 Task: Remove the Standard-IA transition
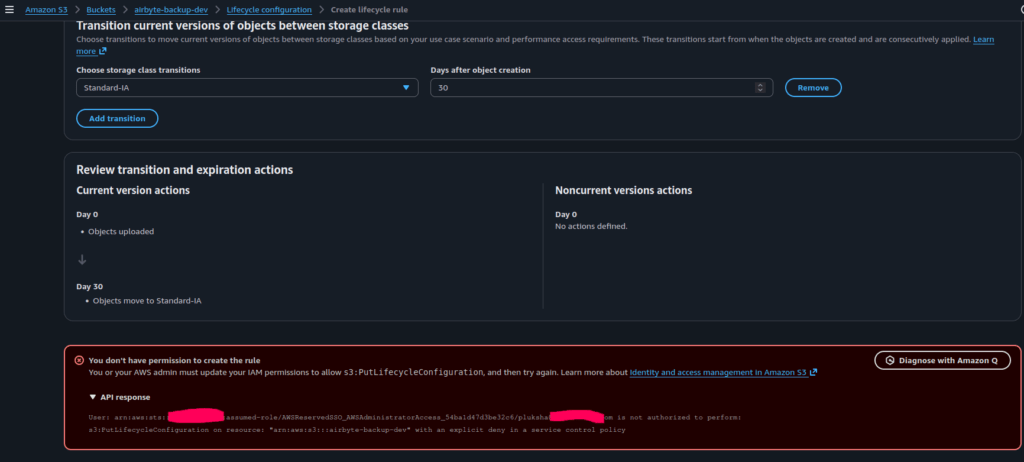(813, 88)
